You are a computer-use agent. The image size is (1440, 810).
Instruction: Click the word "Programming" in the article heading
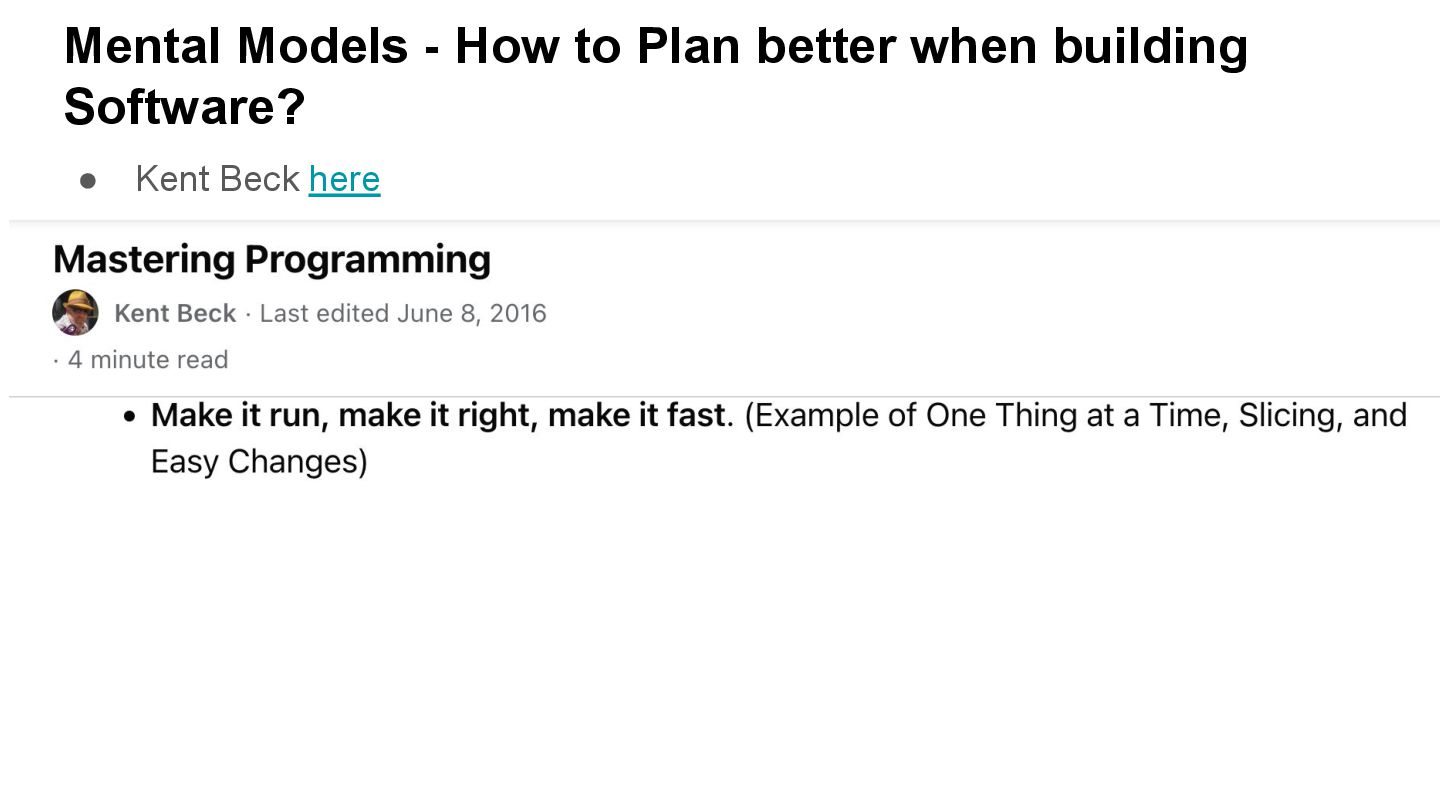367,259
